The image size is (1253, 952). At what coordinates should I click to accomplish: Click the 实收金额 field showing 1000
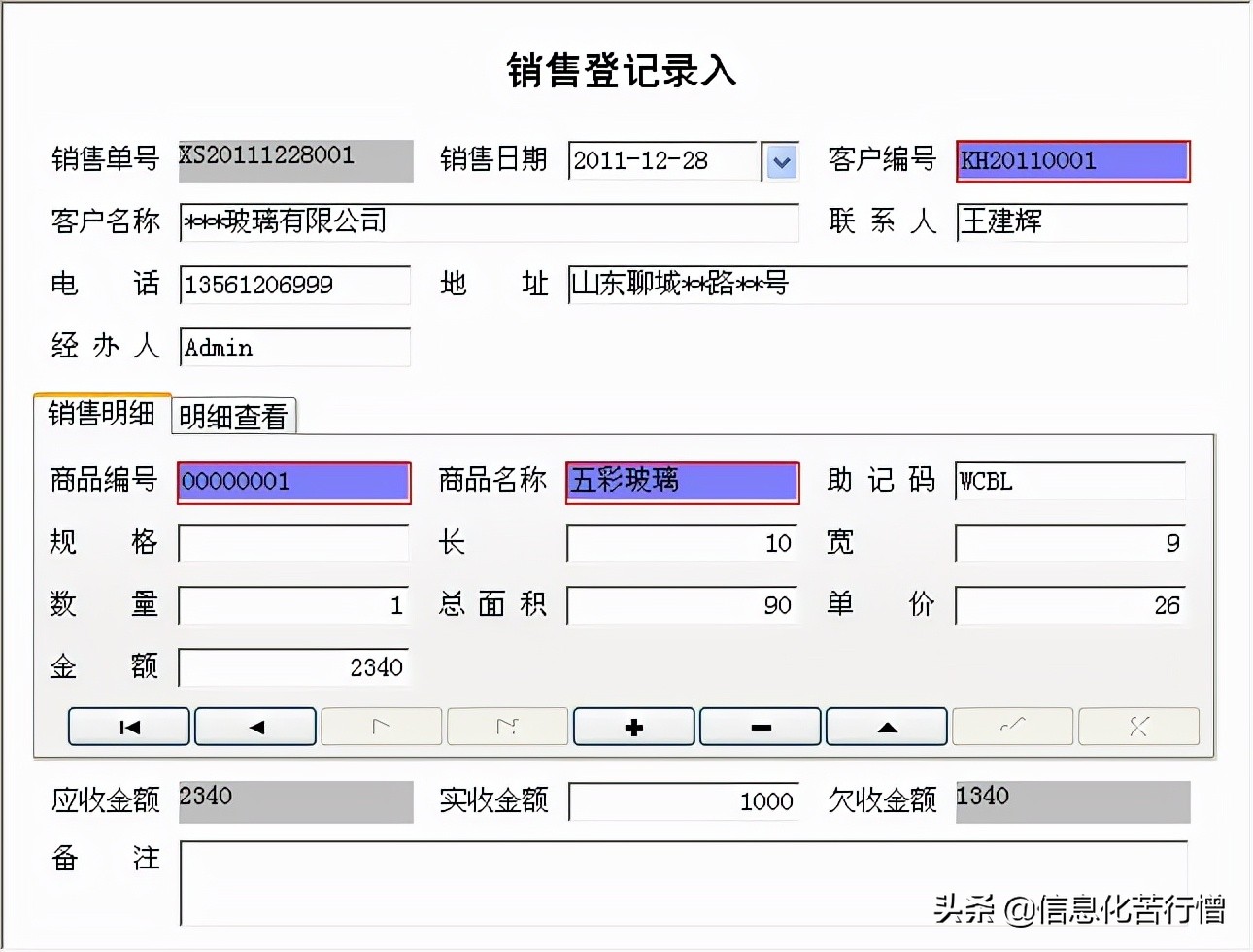pos(683,801)
